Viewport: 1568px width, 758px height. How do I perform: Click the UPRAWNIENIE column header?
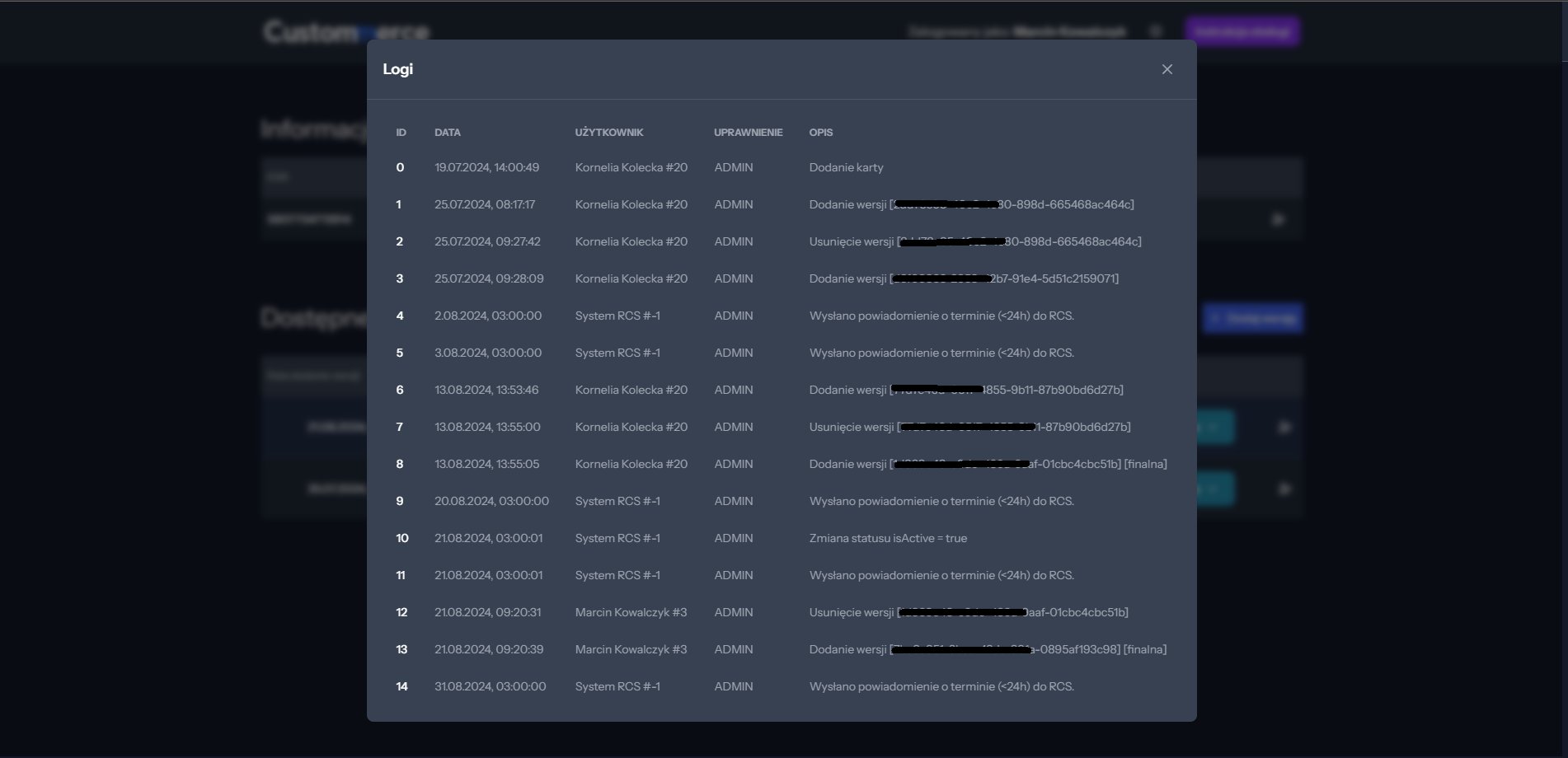(748, 133)
